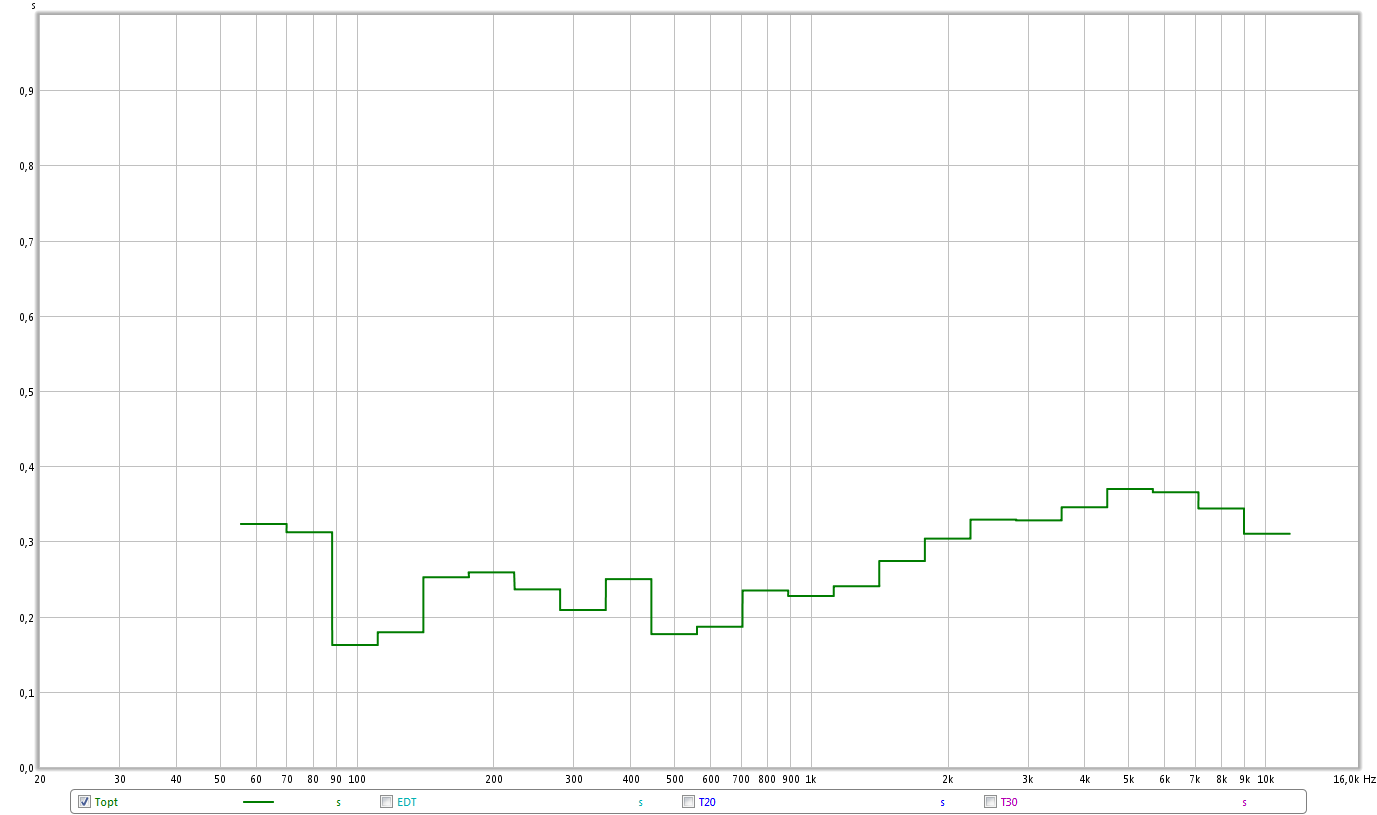This screenshot has width=1377, height=815.
Task: Click the 5k frequency axis label
Action: click(x=1129, y=779)
